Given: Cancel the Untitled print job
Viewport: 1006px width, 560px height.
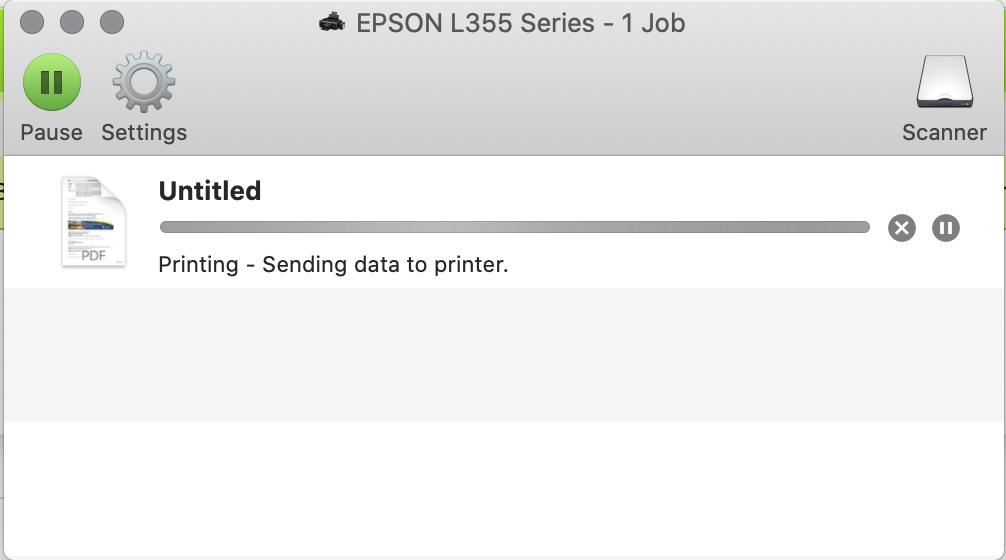Looking at the screenshot, I should [902, 228].
